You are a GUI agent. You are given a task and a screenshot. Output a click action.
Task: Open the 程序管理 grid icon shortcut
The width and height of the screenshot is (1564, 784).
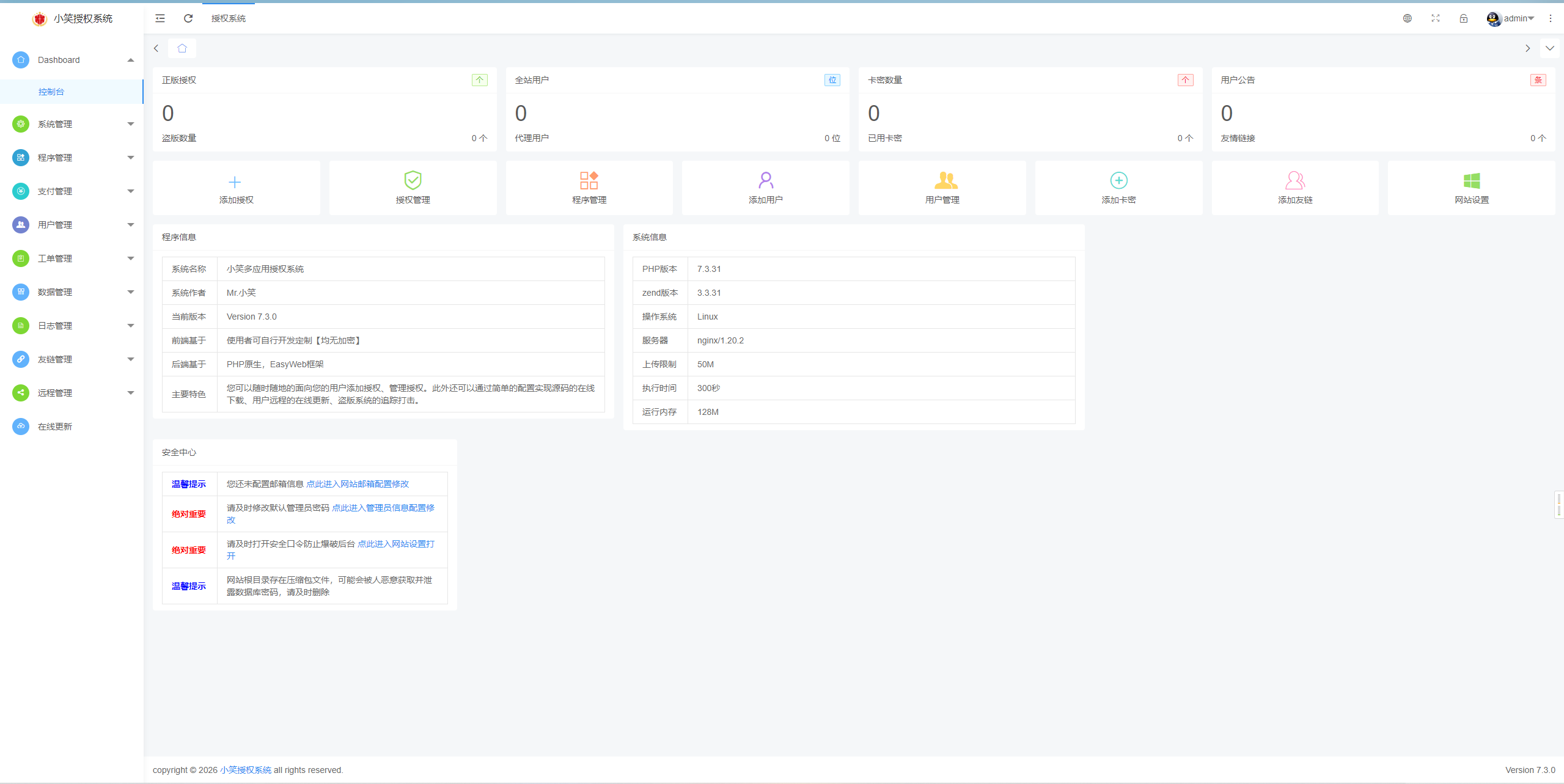[589, 180]
